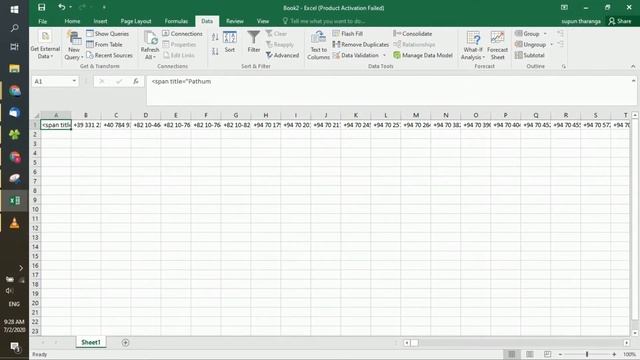640x360 pixels.
Task: Click Forecast Sheet
Action: point(497,46)
